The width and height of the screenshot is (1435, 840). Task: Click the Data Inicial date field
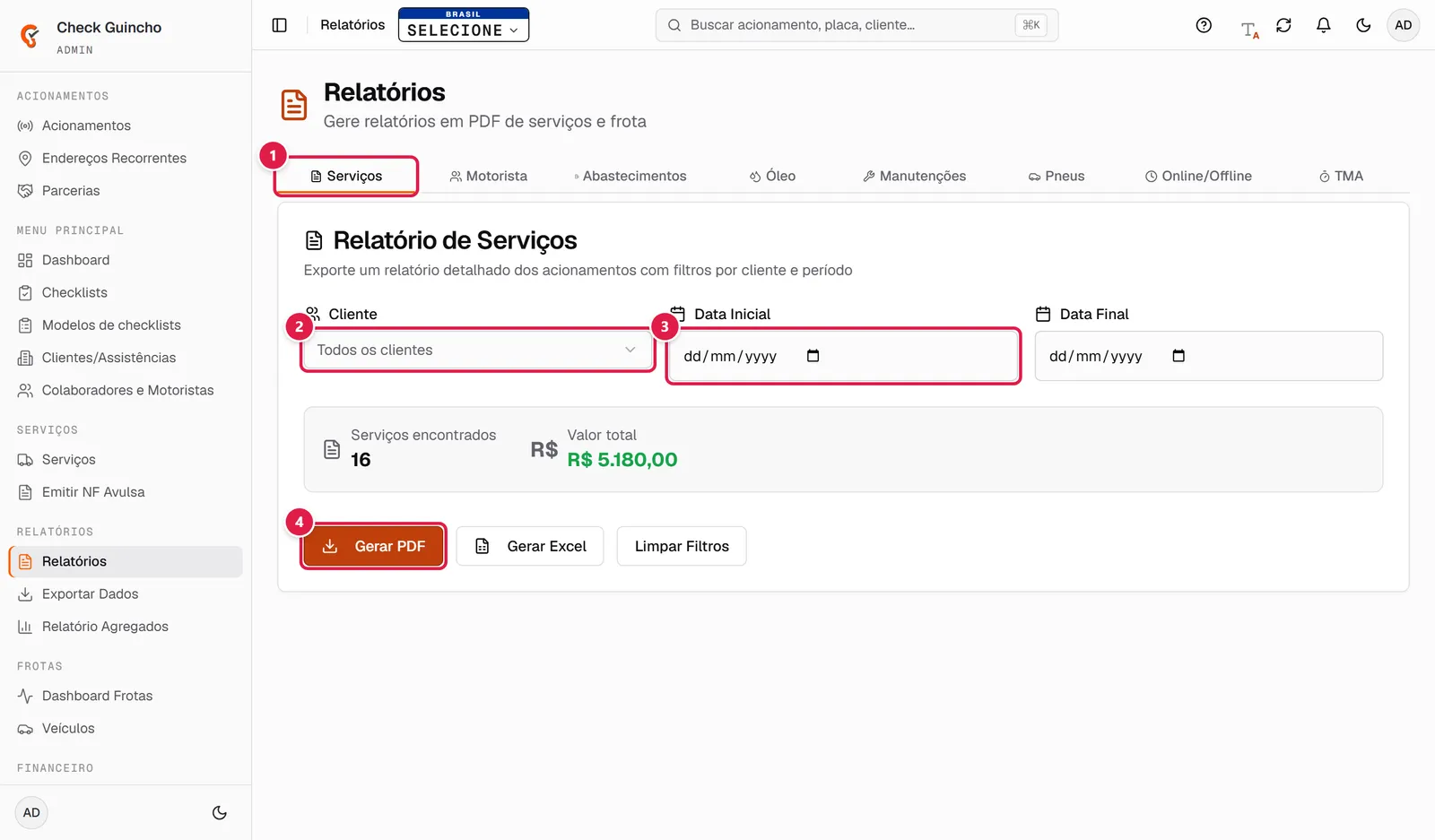(843, 356)
